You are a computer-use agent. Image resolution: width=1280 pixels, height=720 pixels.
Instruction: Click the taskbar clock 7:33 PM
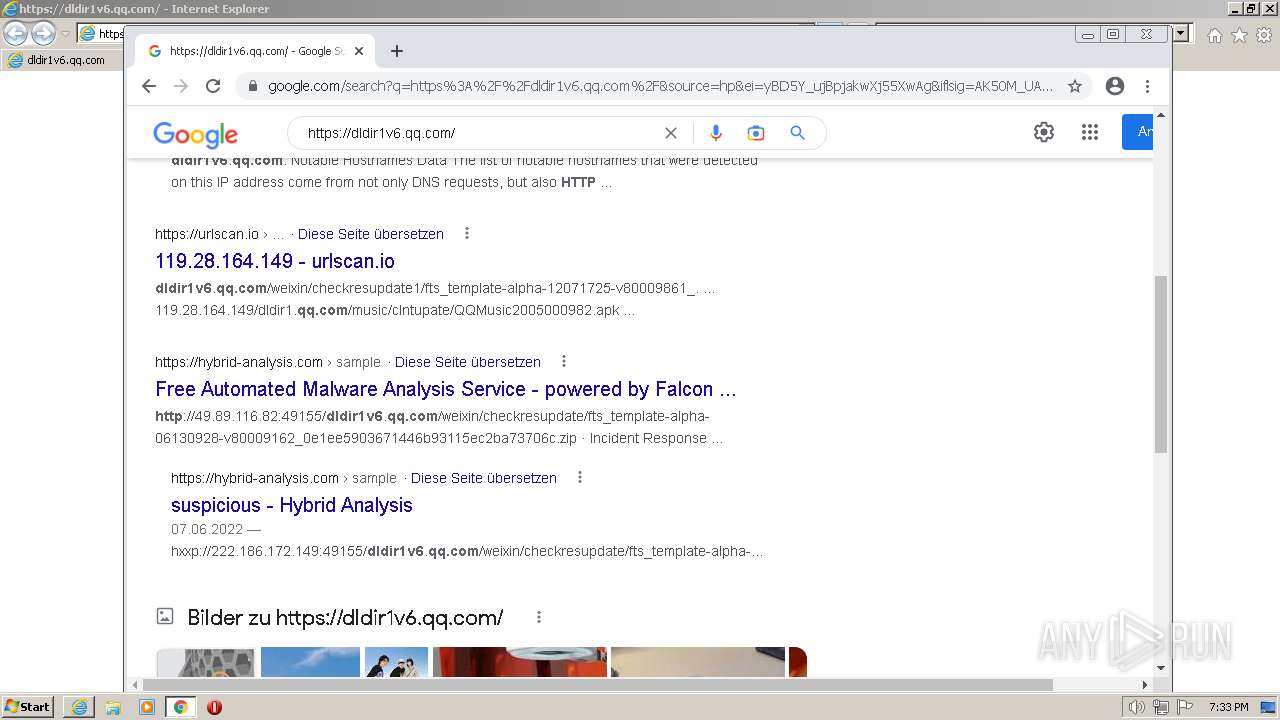click(x=1228, y=707)
